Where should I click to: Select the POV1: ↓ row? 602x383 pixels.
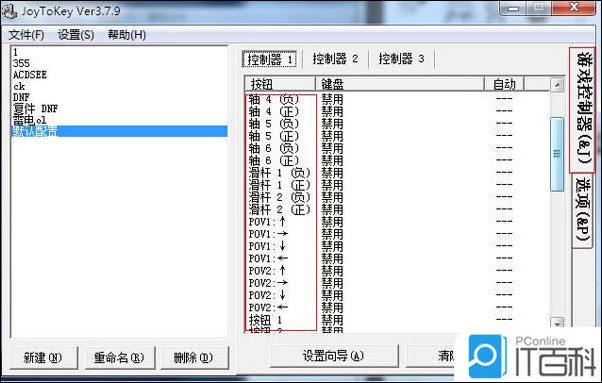tap(397, 247)
